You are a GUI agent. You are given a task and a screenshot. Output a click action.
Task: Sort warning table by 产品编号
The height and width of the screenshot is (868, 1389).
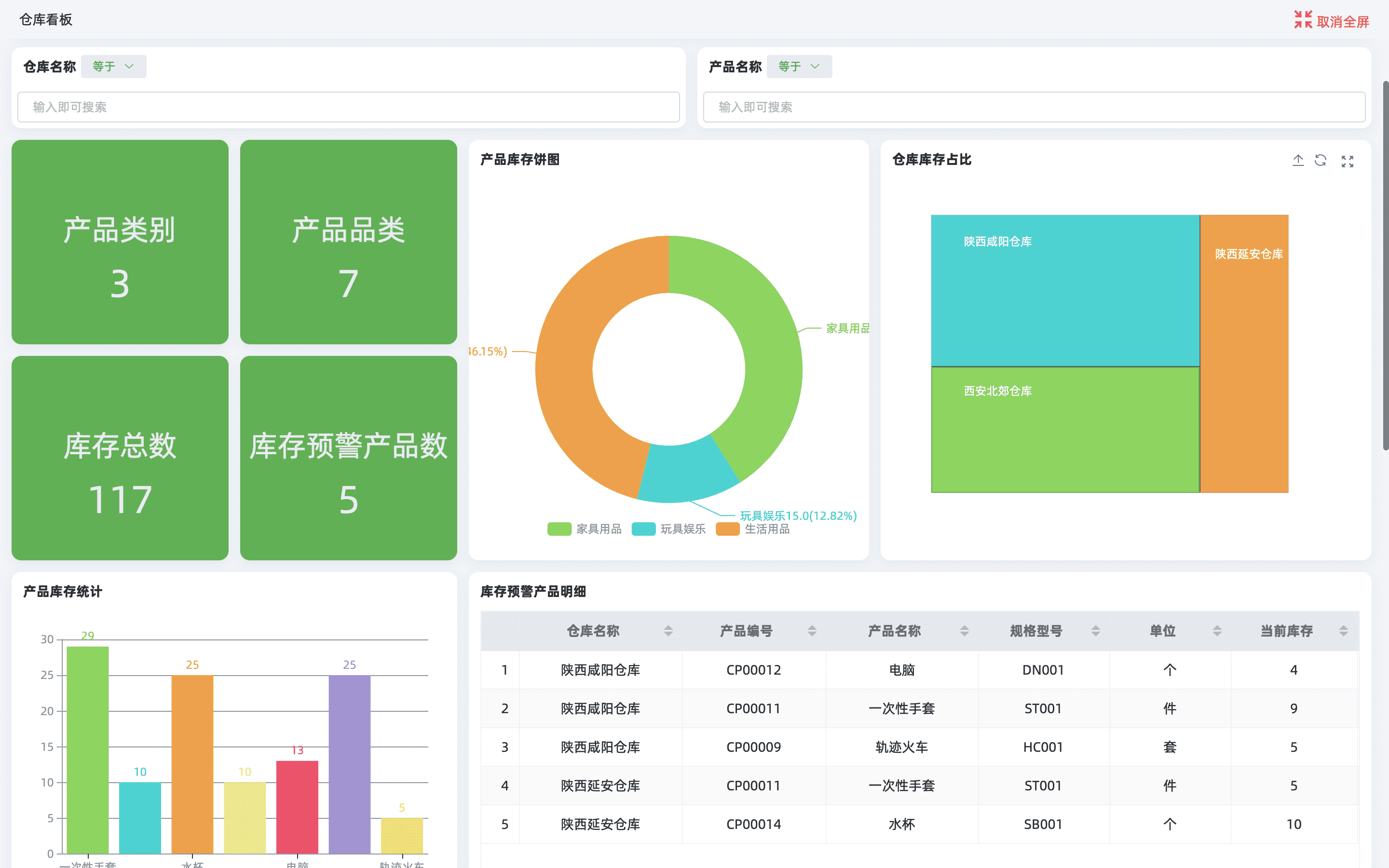812,631
